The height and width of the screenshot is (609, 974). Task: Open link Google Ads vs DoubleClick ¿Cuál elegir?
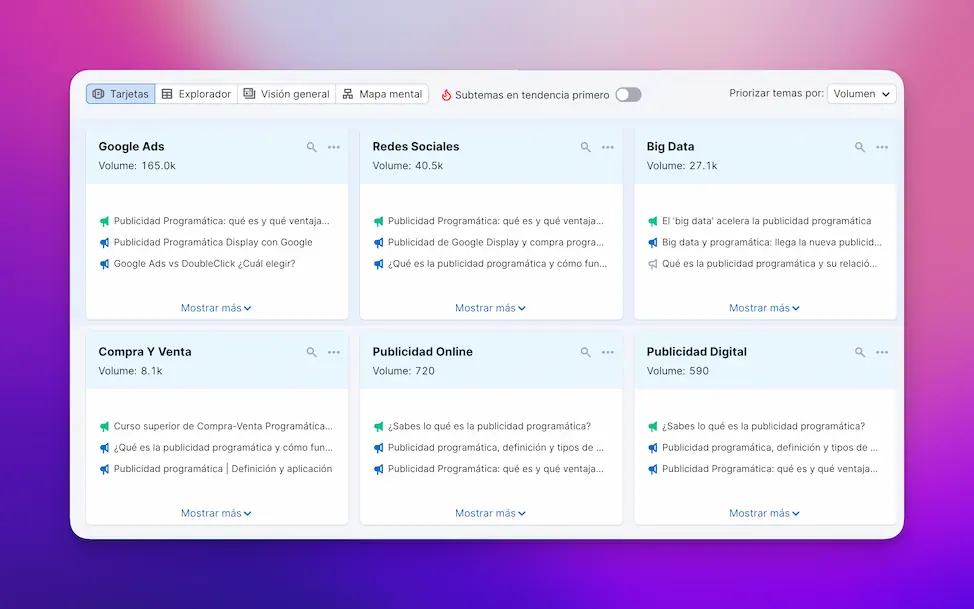point(204,264)
